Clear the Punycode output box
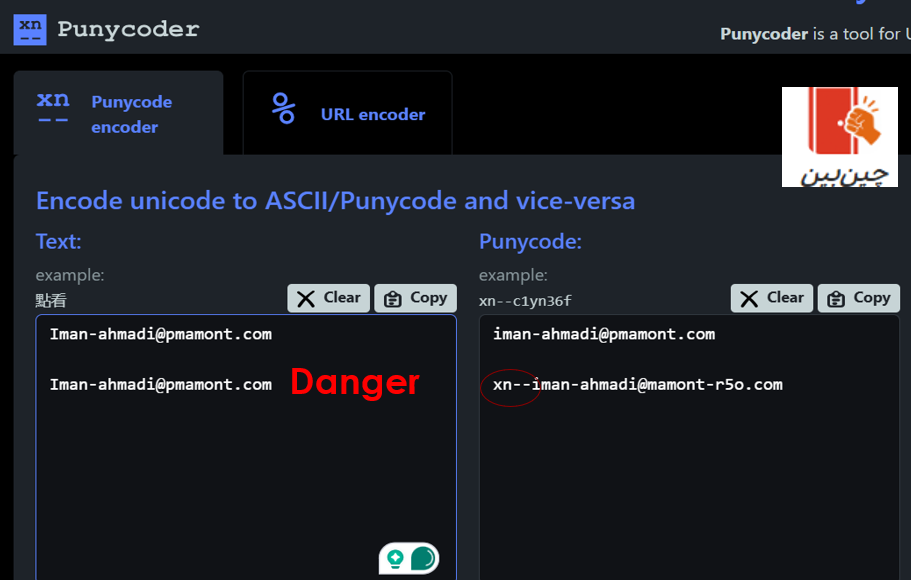911x580 pixels. tap(772, 298)
